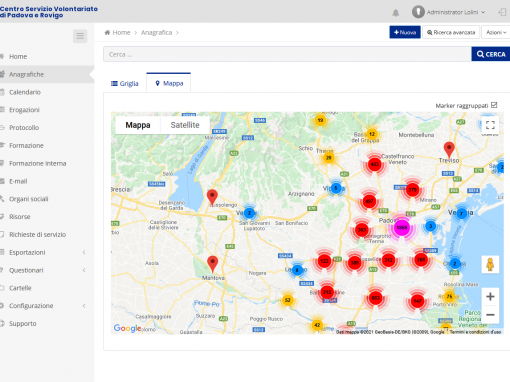Switch map to Mappa view
The width and height of the screenshot is (510, 382).
pos(138,125)
